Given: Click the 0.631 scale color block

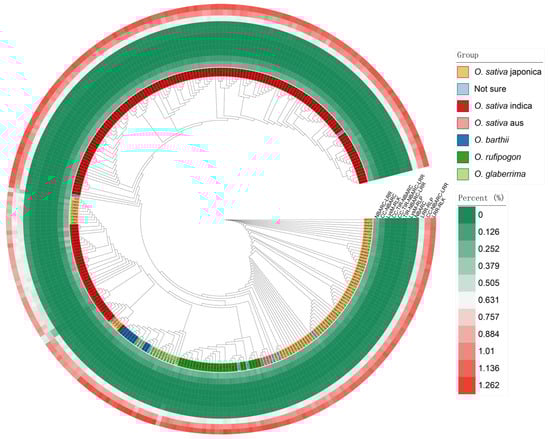Looking at the screenshot, I should 467,300.
